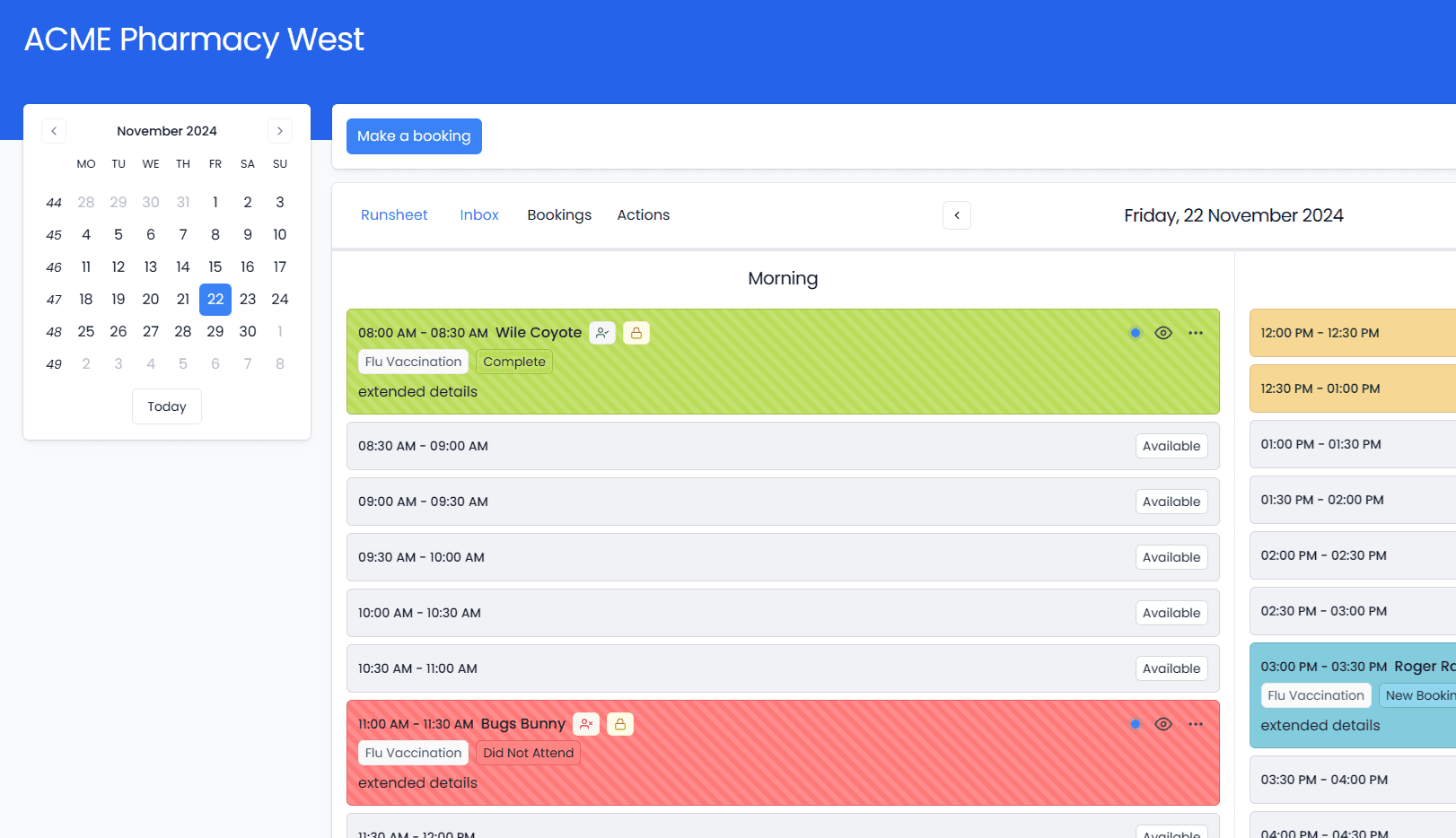The width and height of the screenshot is (1456, 838).
Task: Go to the previous month in the calendar
Action: point(53,130)
